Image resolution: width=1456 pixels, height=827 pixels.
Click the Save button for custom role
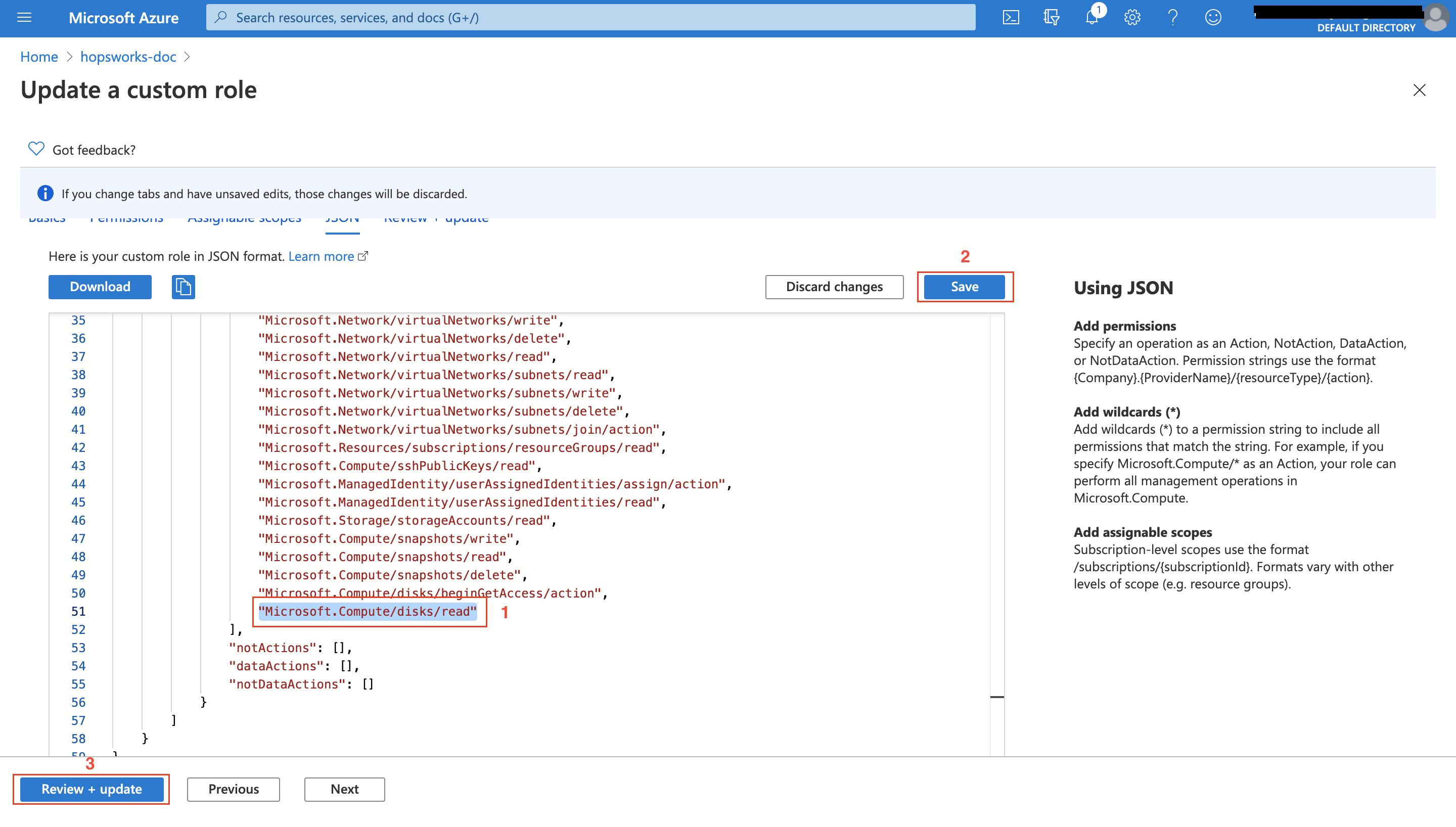pos(965,287)
